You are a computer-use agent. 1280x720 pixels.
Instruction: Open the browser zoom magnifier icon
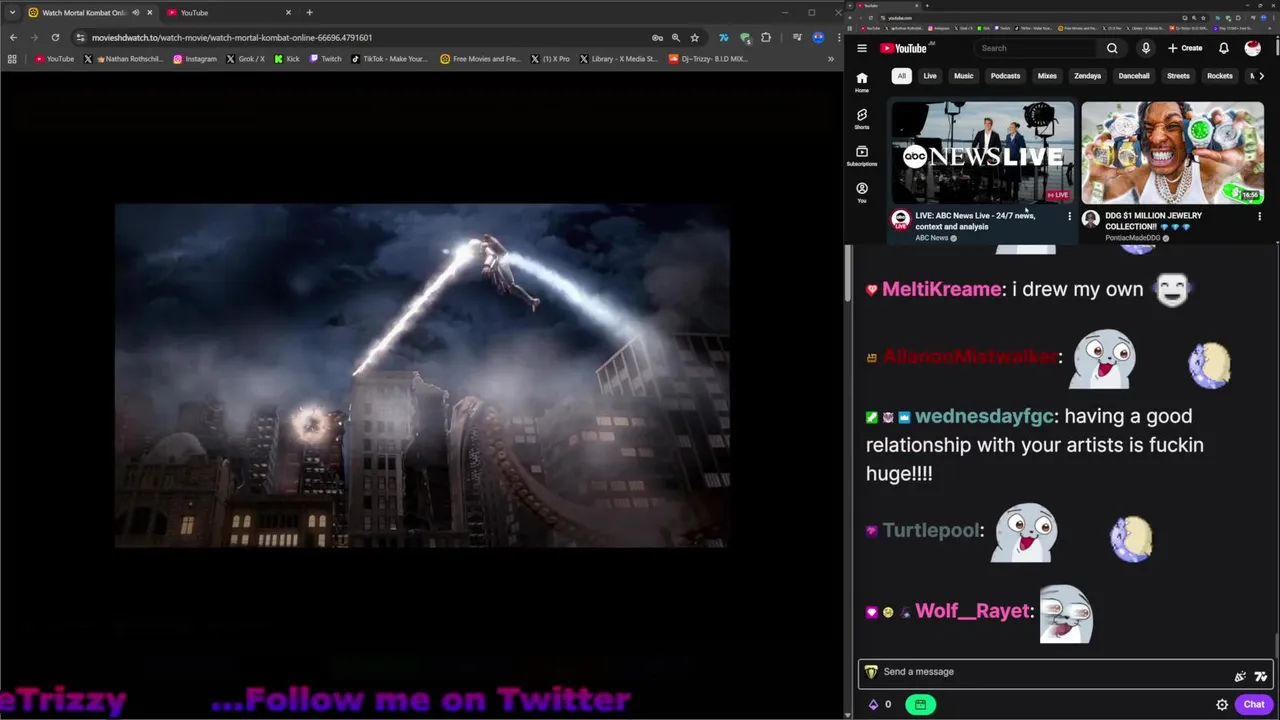tap(675, 37)
